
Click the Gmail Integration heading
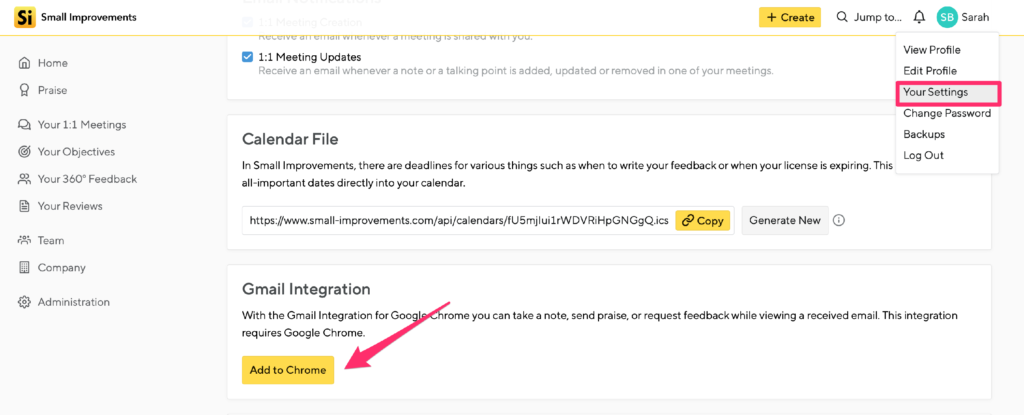pos(306,288)
